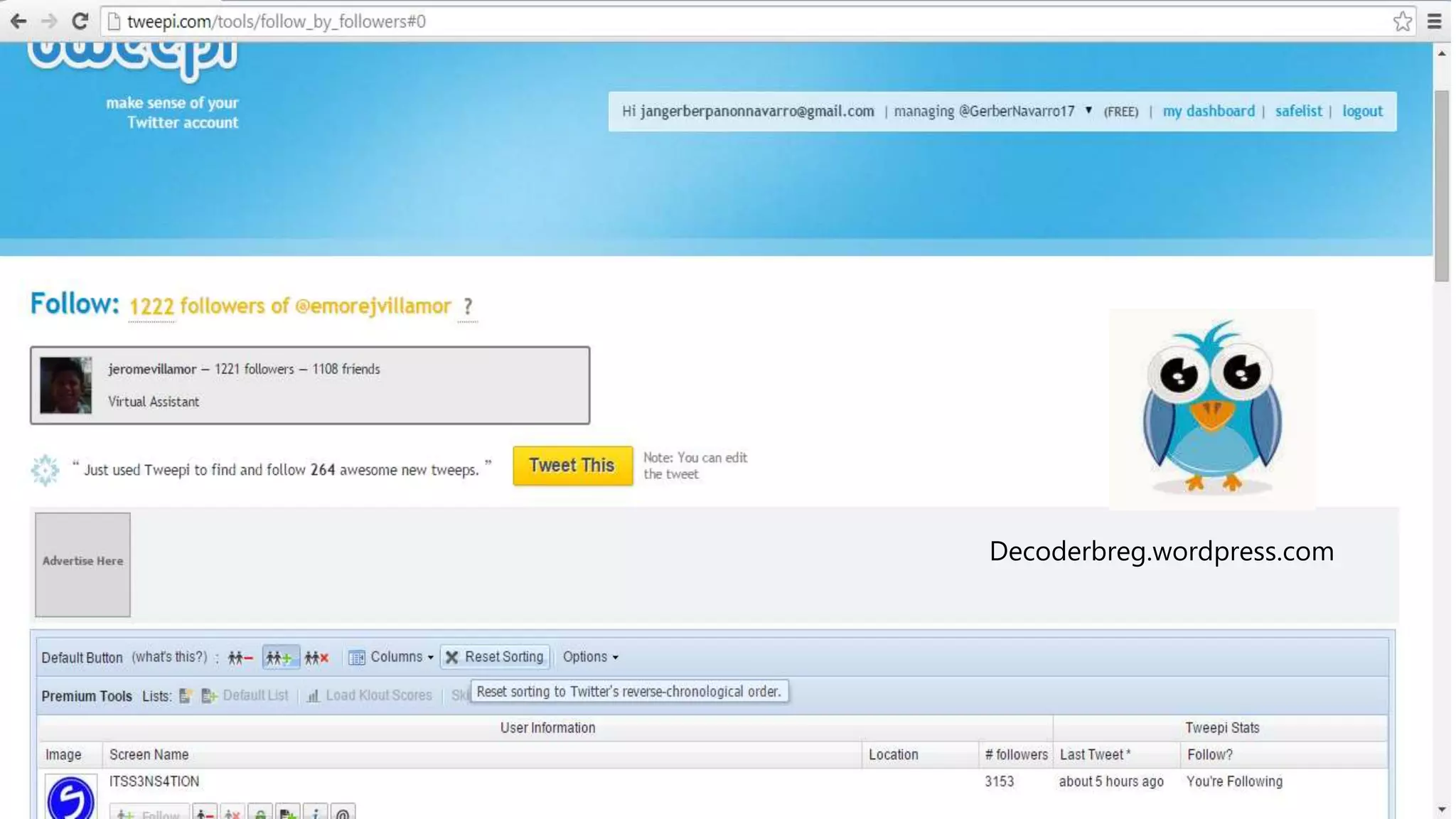Sort by the # followers column header

1016,755
